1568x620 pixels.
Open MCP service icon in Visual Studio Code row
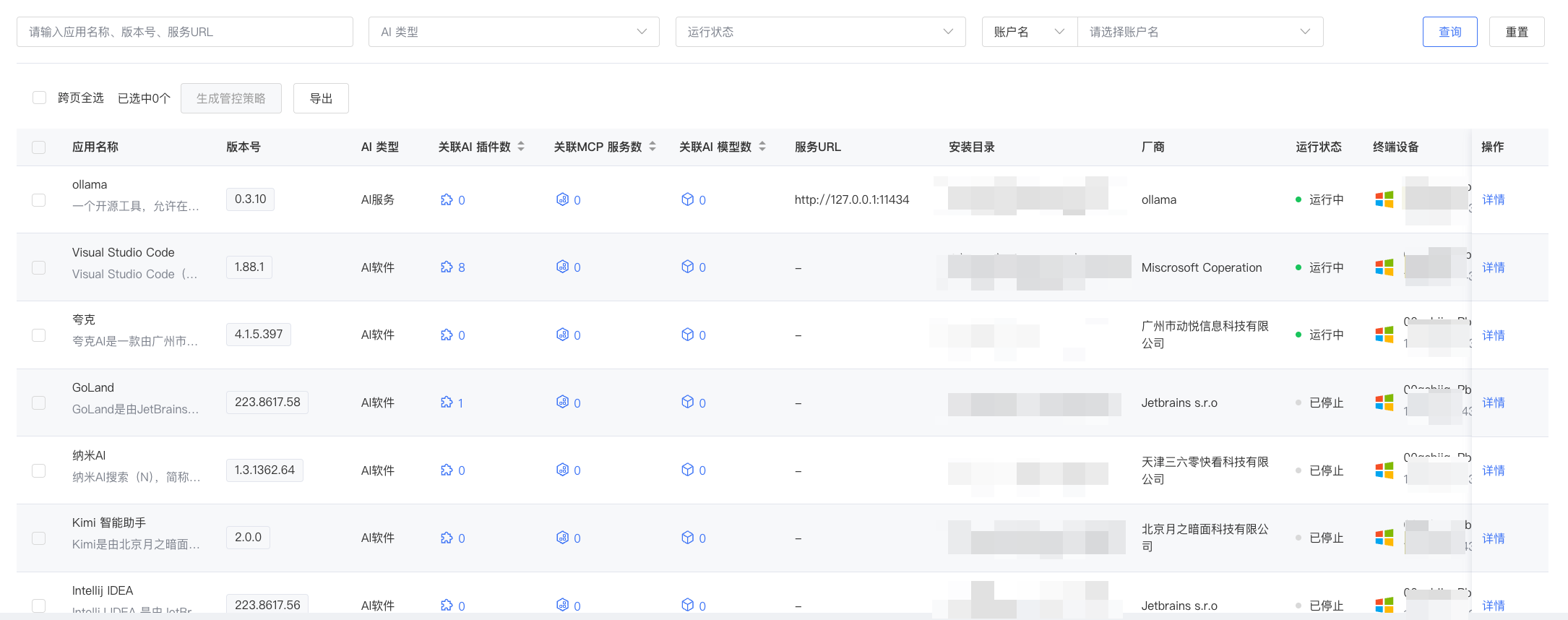pos(562,267)
